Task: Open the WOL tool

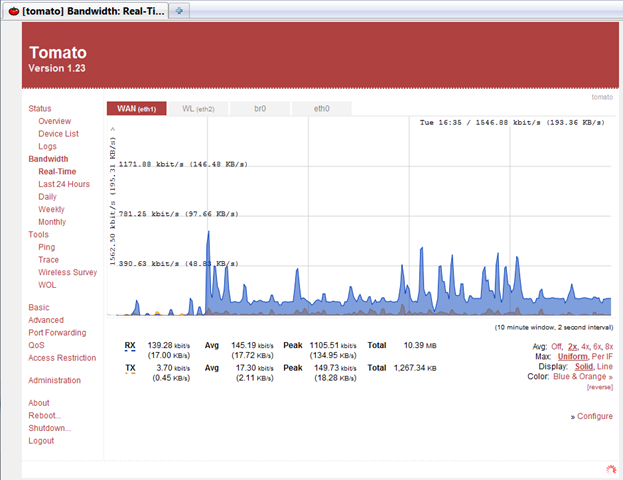Action: point(47,285)
